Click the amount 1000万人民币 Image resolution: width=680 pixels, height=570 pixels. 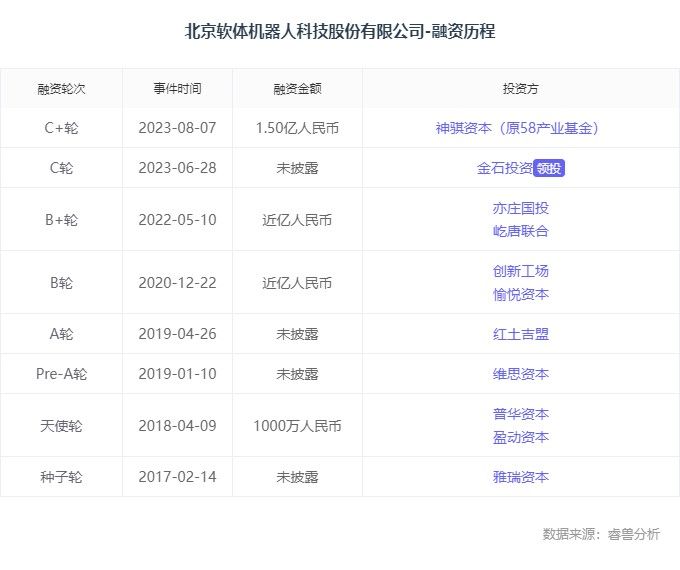click(x=297, y=426)
